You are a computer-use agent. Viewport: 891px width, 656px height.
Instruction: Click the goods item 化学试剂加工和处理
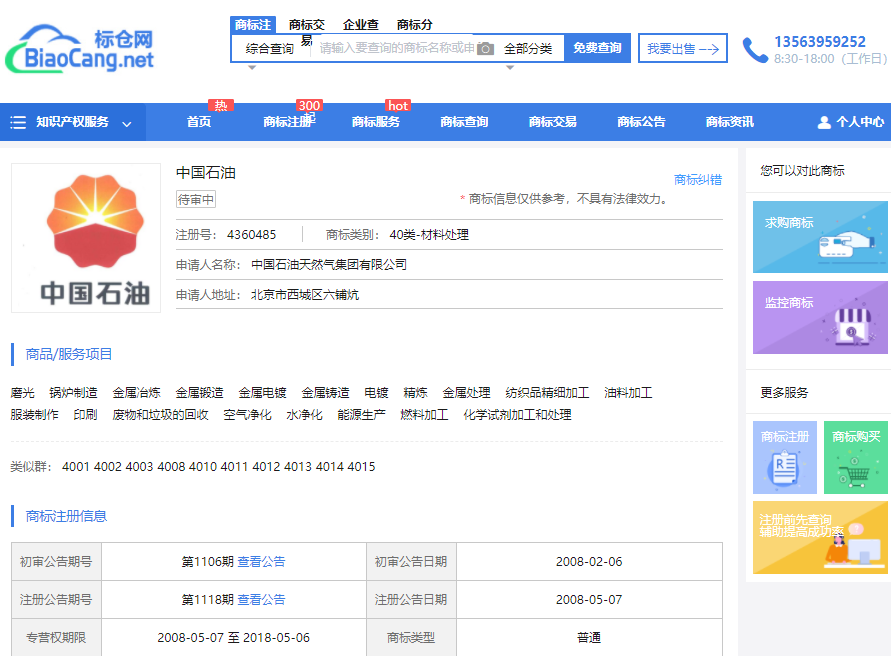517,415
